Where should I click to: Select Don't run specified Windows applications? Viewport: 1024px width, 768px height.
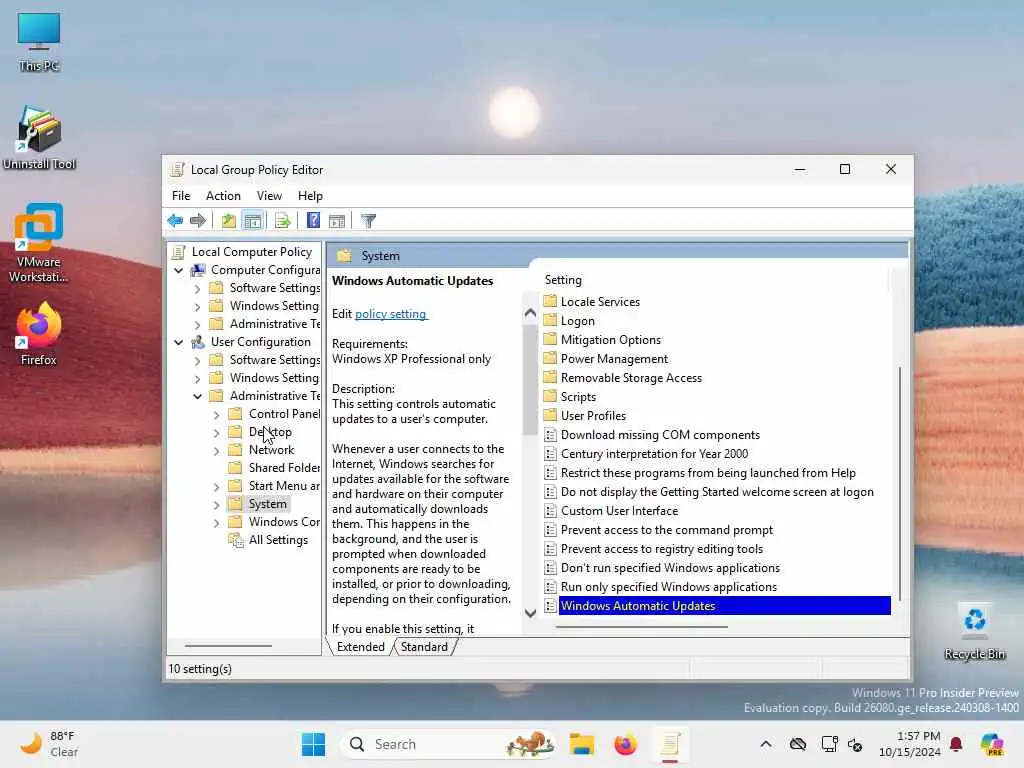(x=670, y=568)
